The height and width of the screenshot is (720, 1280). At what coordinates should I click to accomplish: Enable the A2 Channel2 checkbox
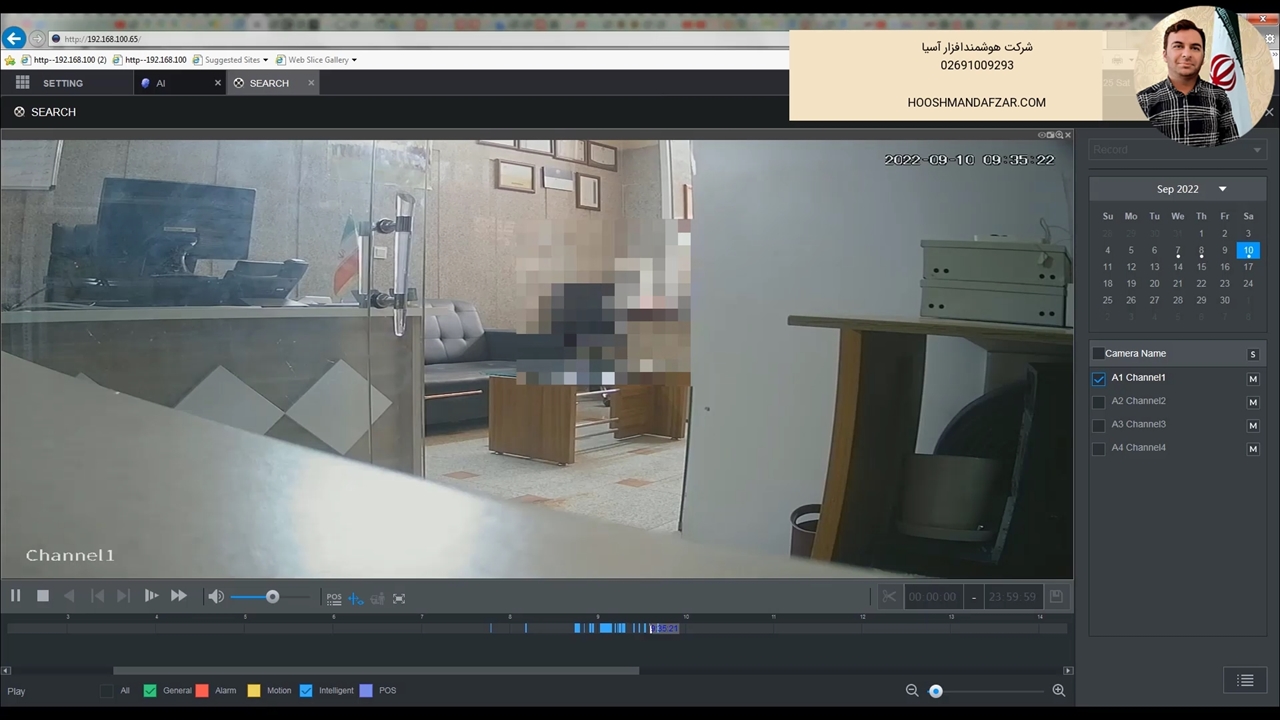pos(1099,402)
